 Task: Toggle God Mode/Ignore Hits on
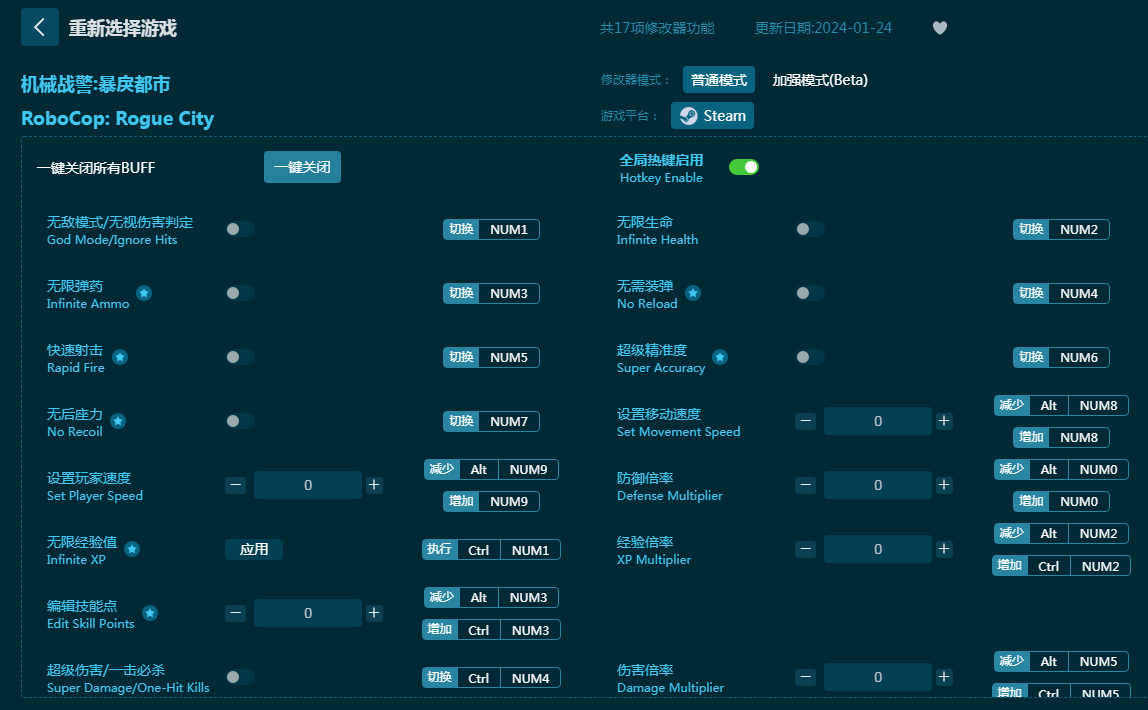coord(240,229)
